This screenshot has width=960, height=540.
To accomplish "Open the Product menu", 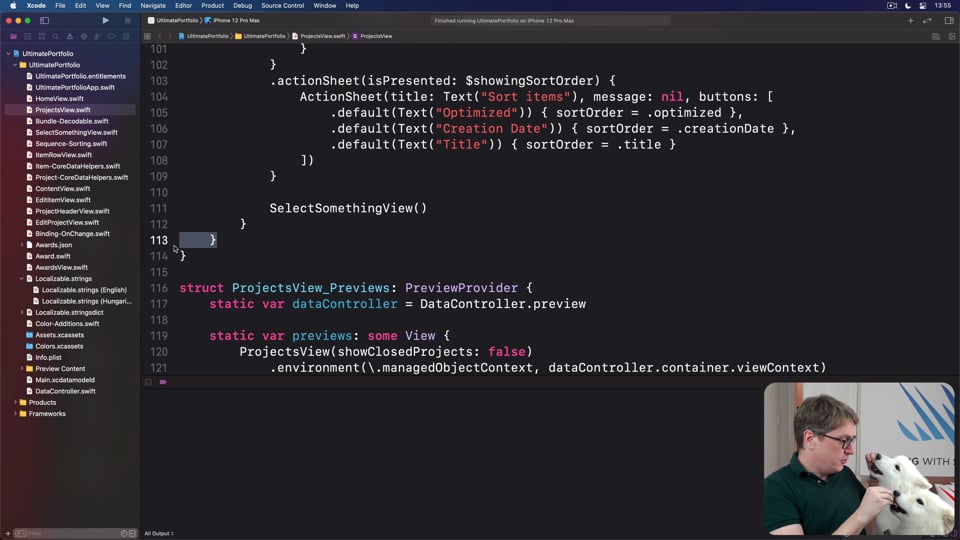I will [212, 6].
